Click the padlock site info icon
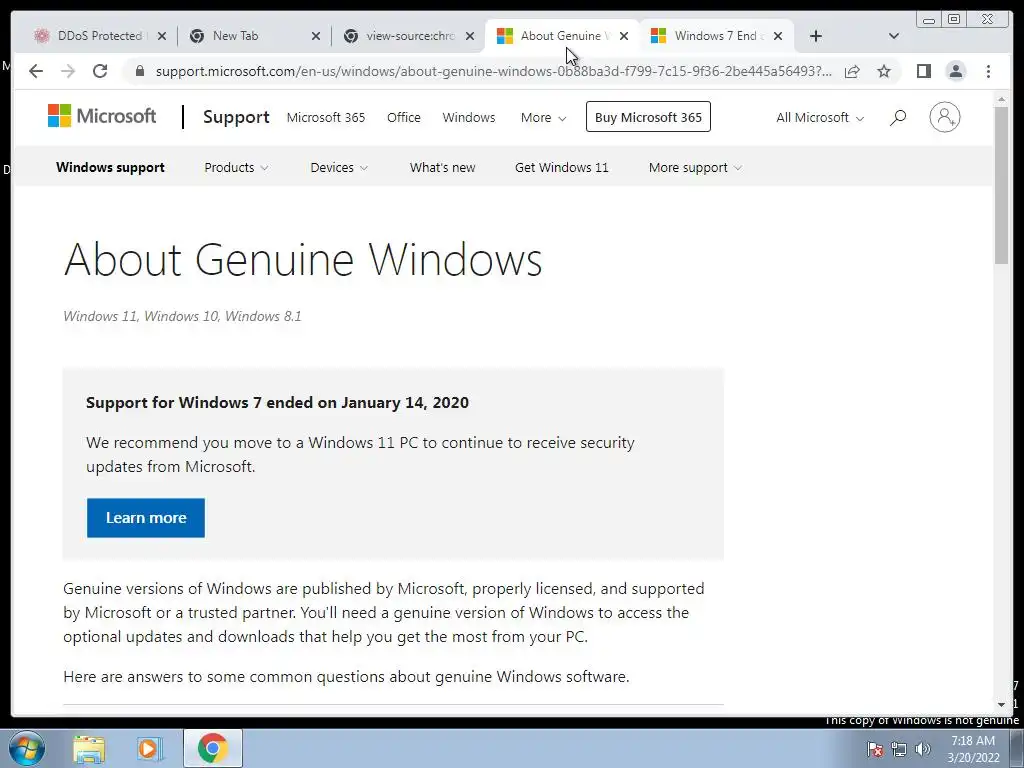Image resolution: width=1024 pixels, height=768 pixels. tap(139, 71)
